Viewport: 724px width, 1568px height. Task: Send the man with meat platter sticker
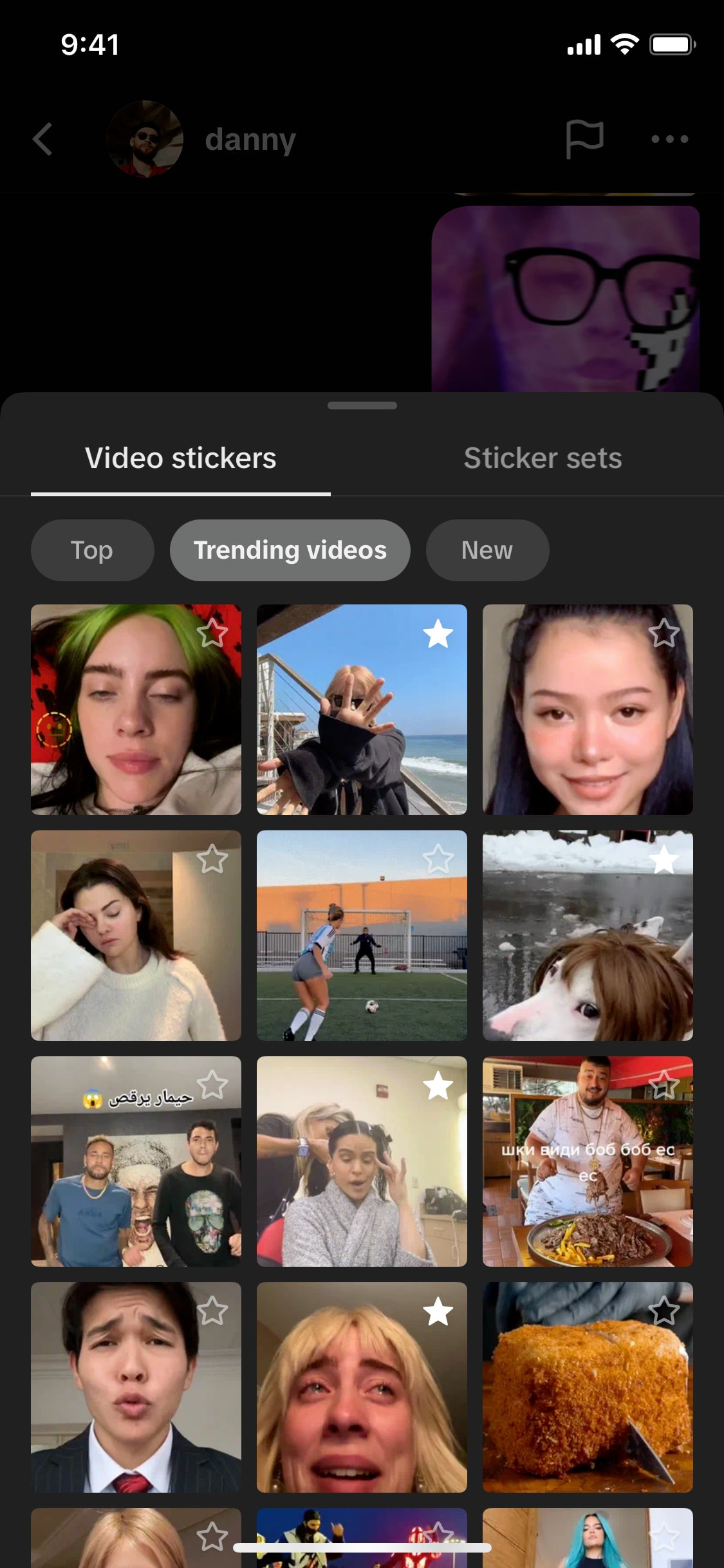pos(588,1161)
